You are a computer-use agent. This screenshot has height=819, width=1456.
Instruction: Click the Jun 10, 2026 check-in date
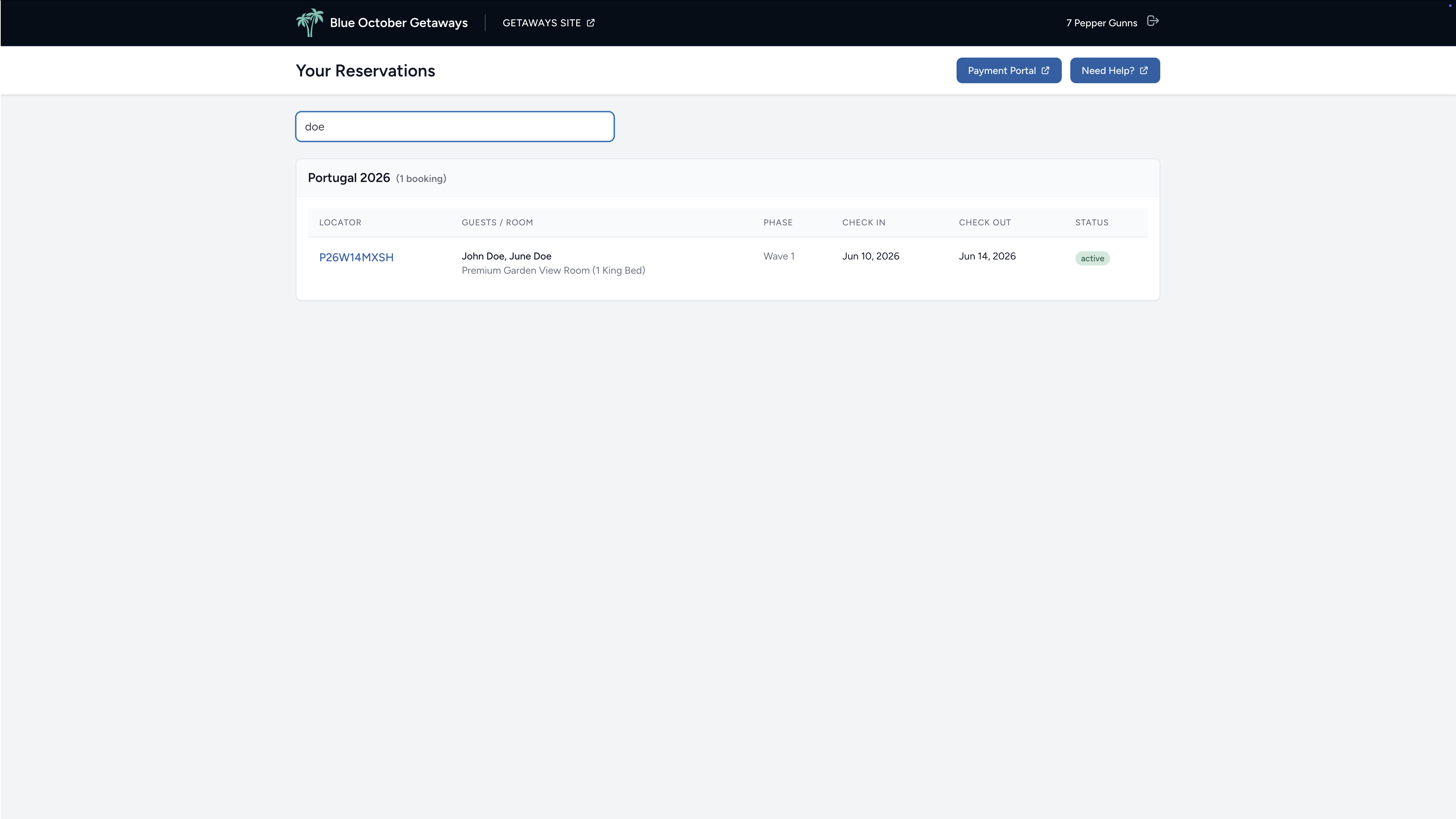point(871,256)
